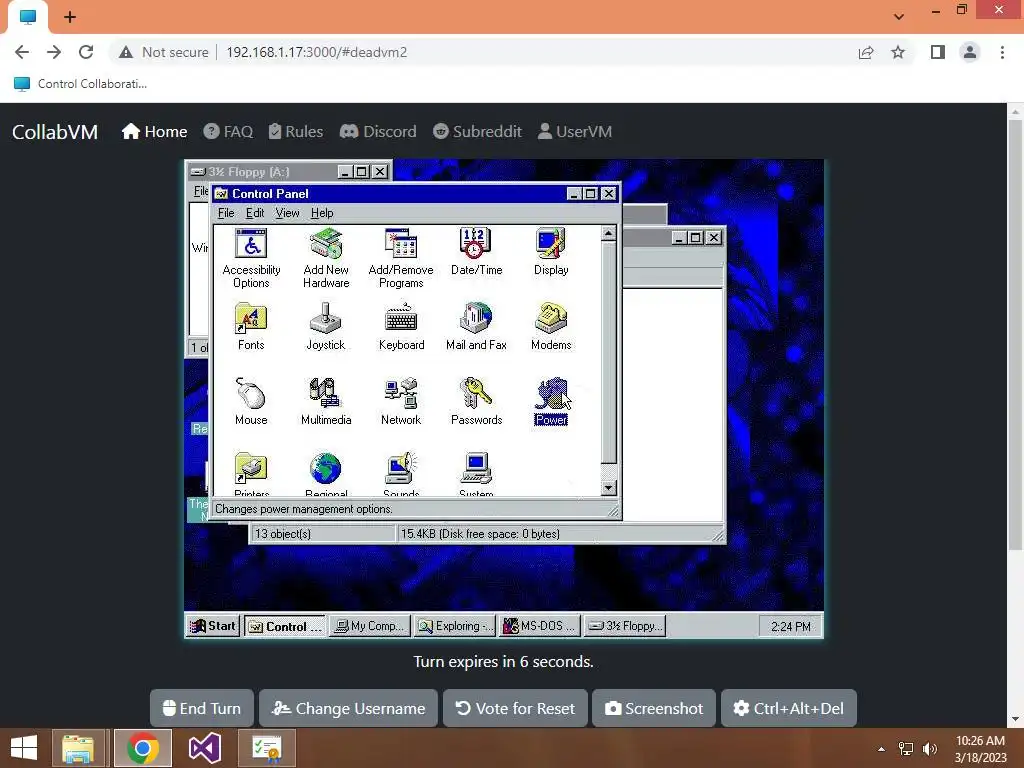Reload the page in Chrome
The height and width of the screenshot is (768, 1024).
(x=86, y=52)
